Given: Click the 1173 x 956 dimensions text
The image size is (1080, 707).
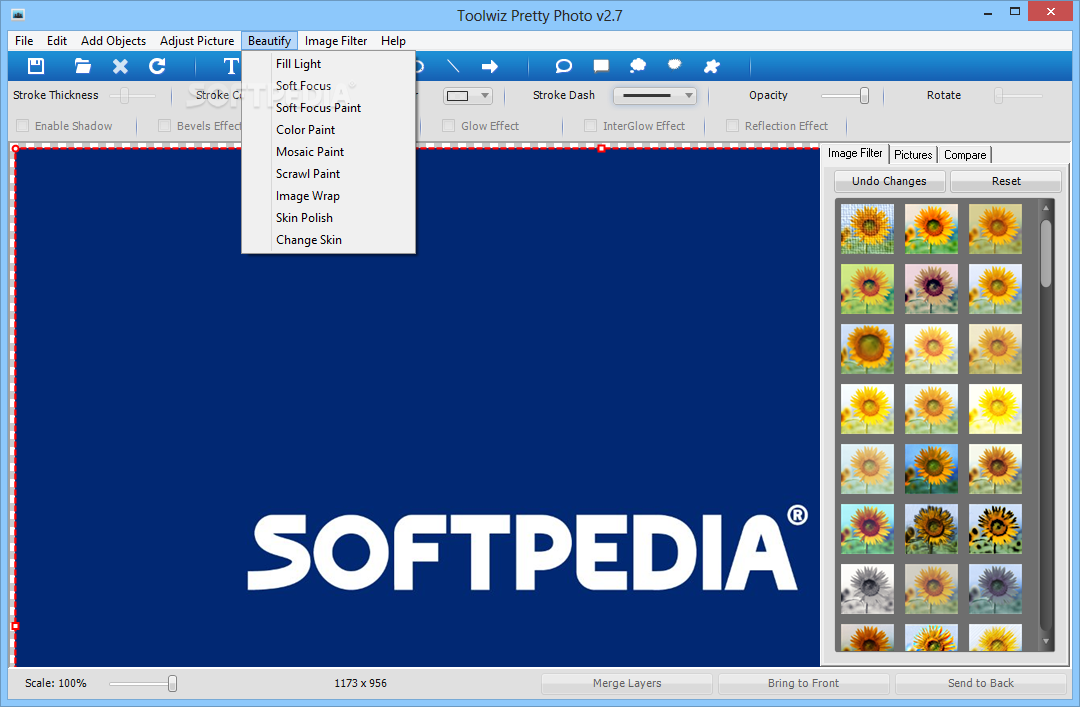Looking at the screenshot, I should click(360, 683).
